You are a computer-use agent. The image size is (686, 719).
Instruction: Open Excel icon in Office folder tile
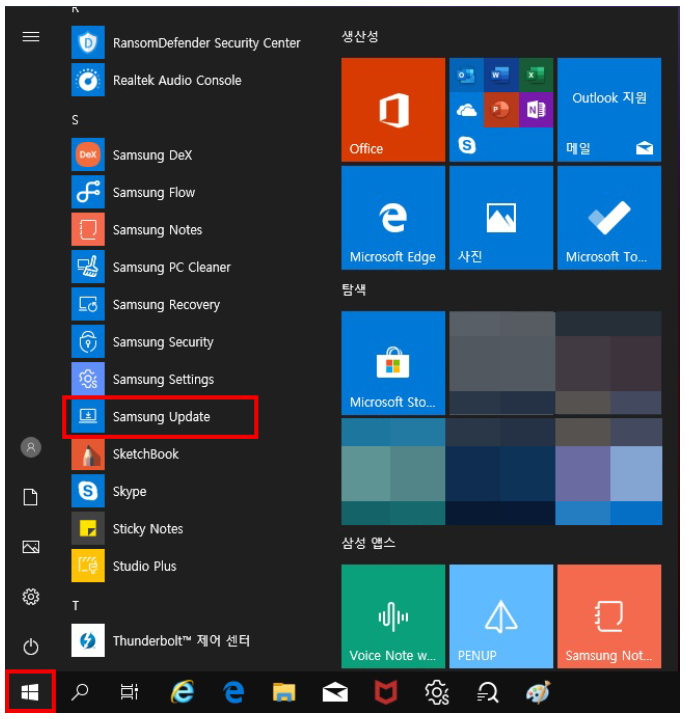(536, 75)
